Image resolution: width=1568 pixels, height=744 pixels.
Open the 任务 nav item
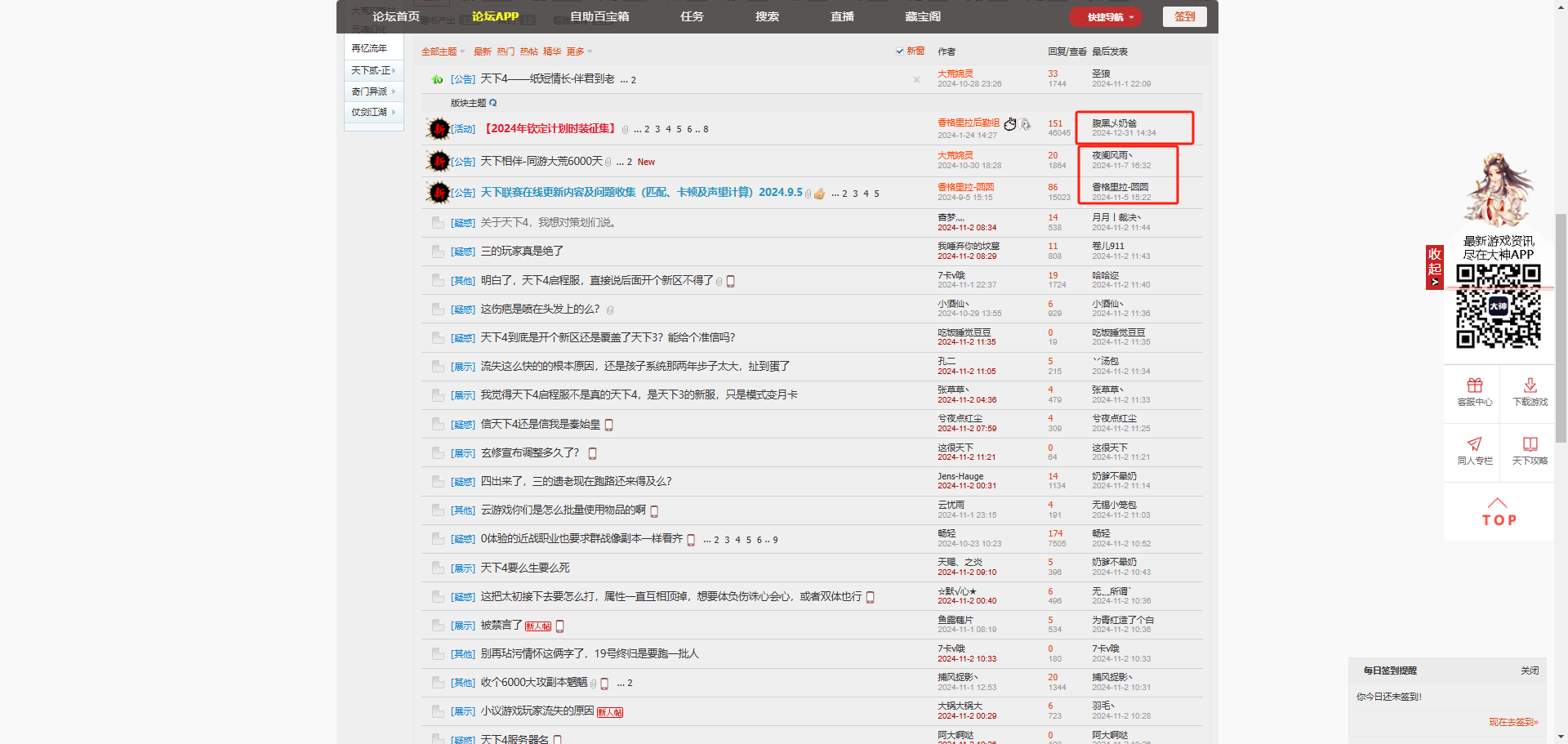pos(692,16)
